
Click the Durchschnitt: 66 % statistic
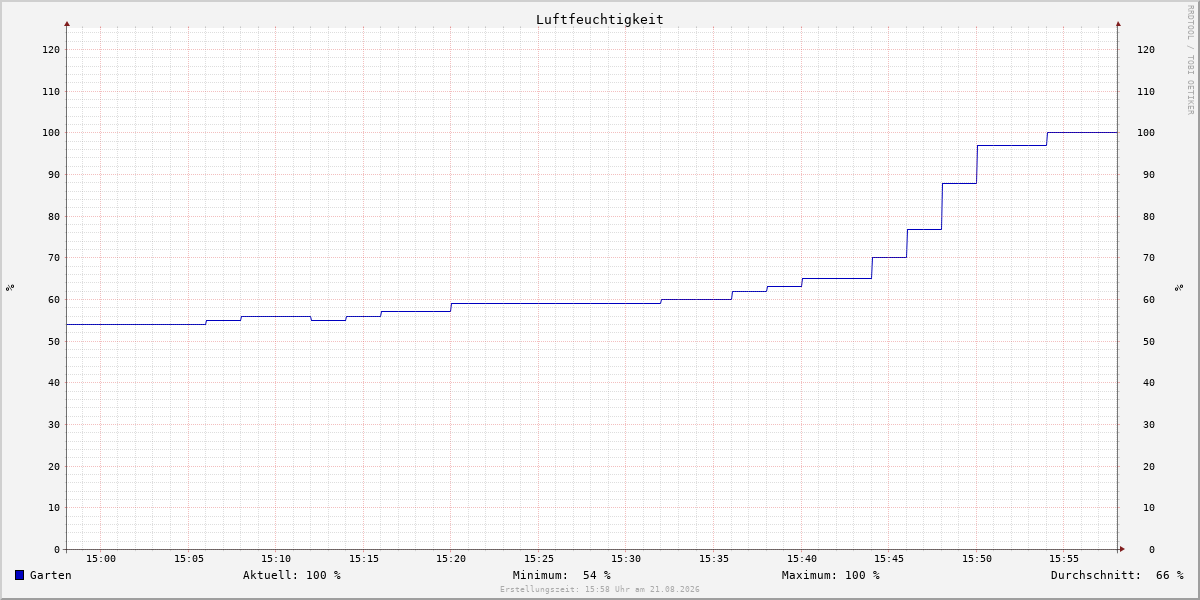point(1117,575)
